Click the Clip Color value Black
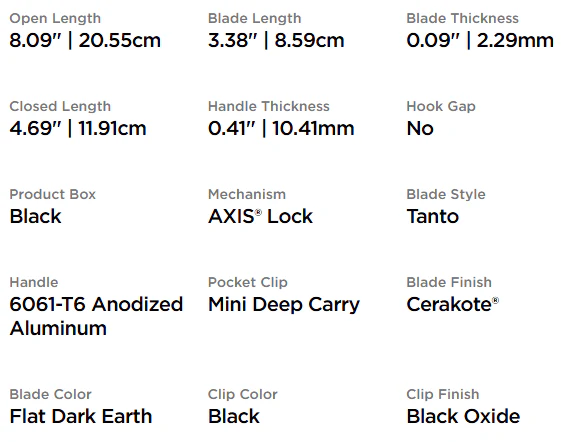 tap(234, 416)
